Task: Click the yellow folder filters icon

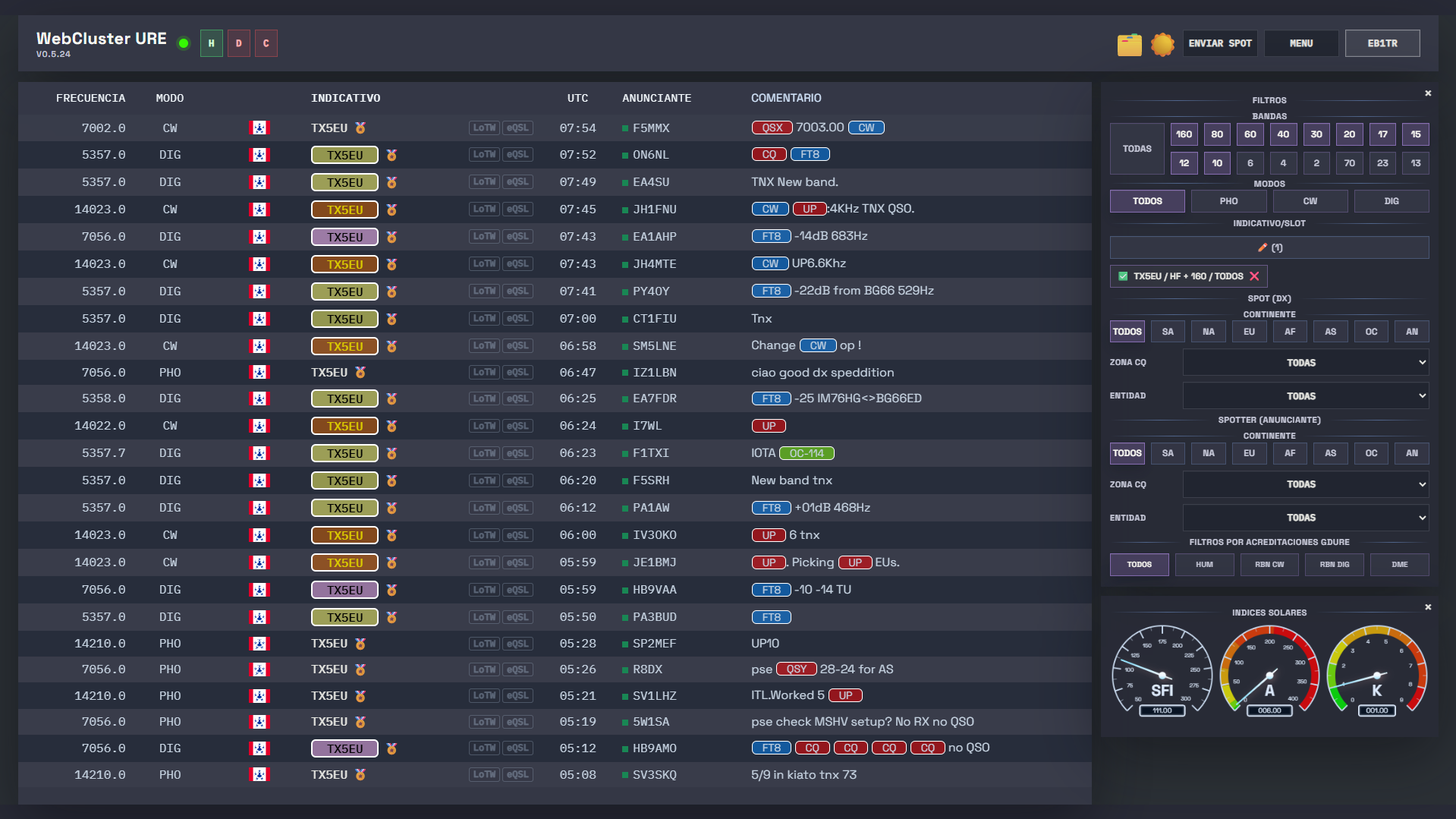Action: point(1129,44)
